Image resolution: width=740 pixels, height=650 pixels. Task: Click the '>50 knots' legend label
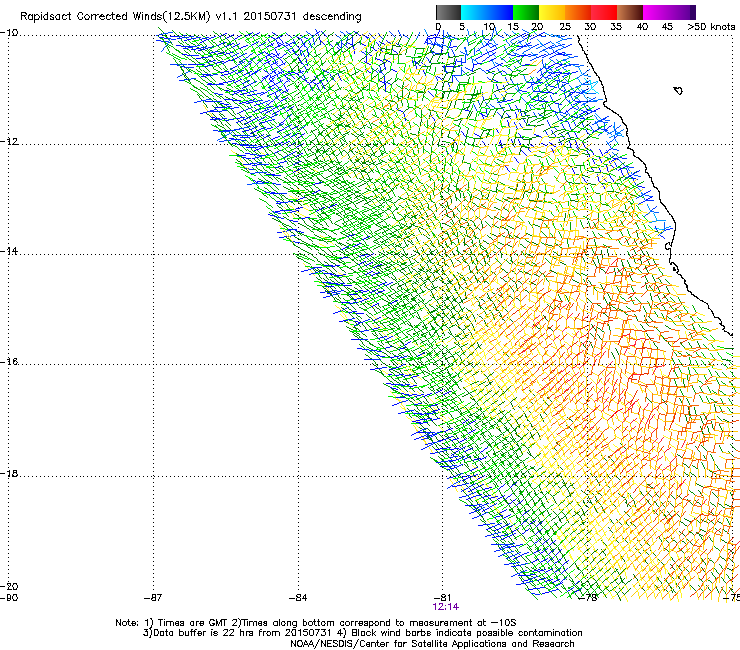(x=711, y=27)
